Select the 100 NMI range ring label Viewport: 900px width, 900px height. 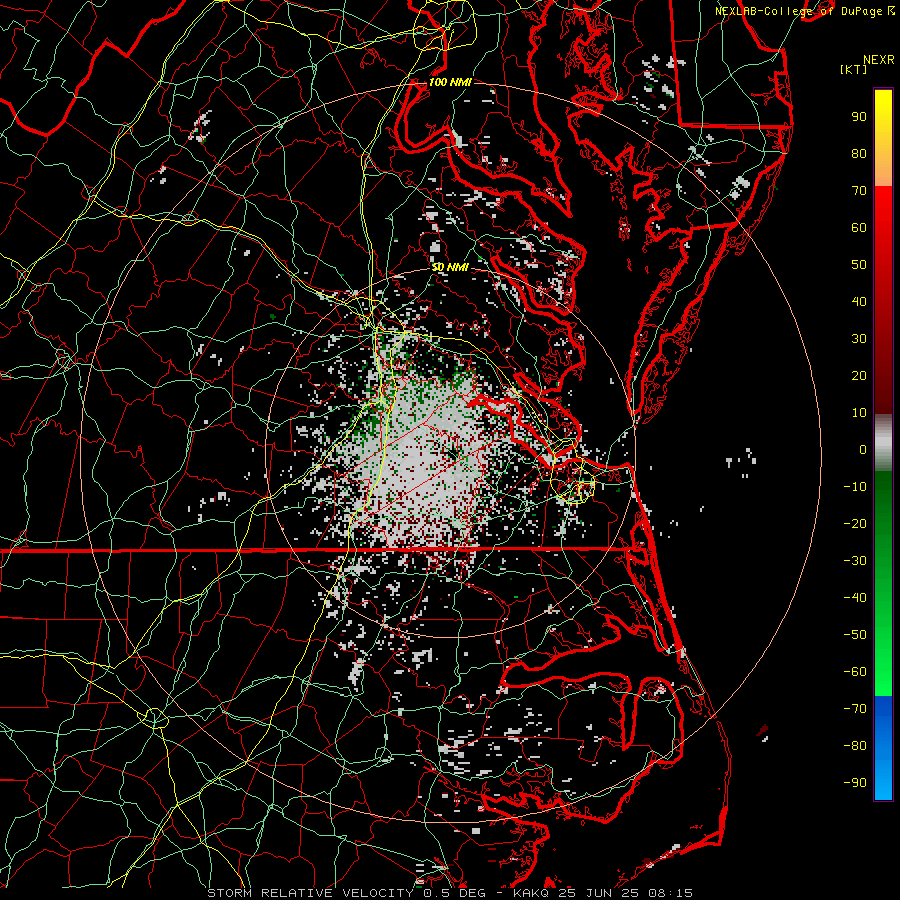pos(450,82)
